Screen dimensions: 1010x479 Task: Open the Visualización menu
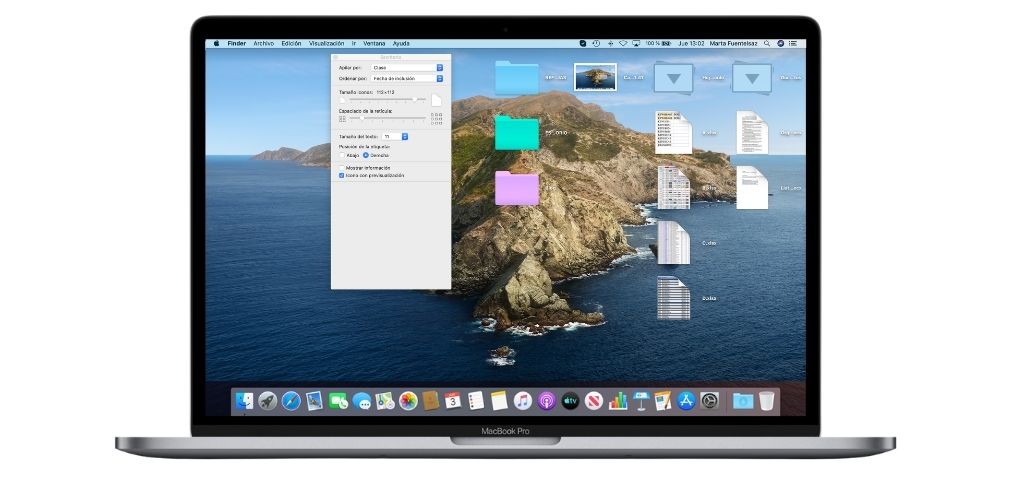pyautogui.click(x=326, y=44)
